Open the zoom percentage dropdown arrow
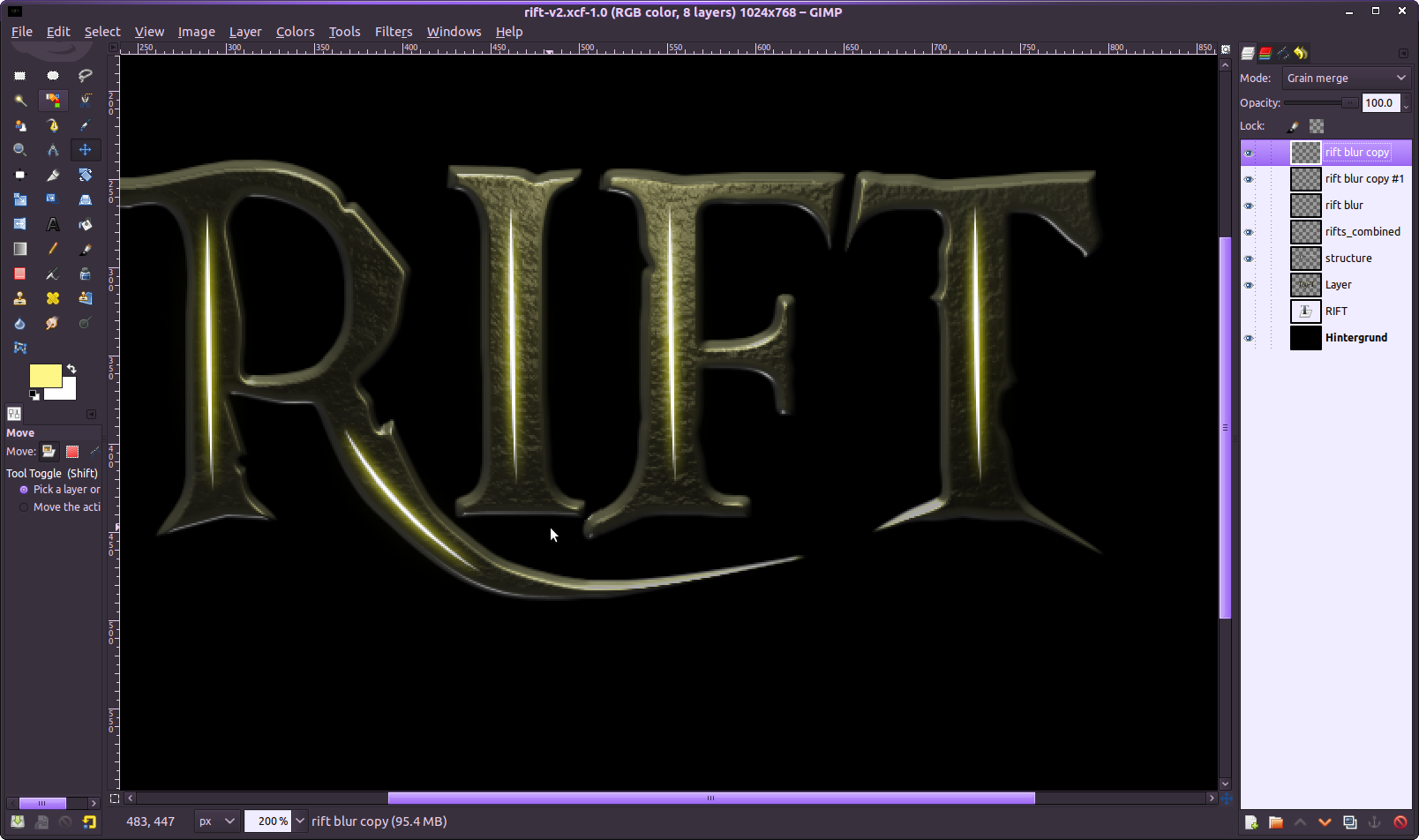1419x840 pixels. 300,821
